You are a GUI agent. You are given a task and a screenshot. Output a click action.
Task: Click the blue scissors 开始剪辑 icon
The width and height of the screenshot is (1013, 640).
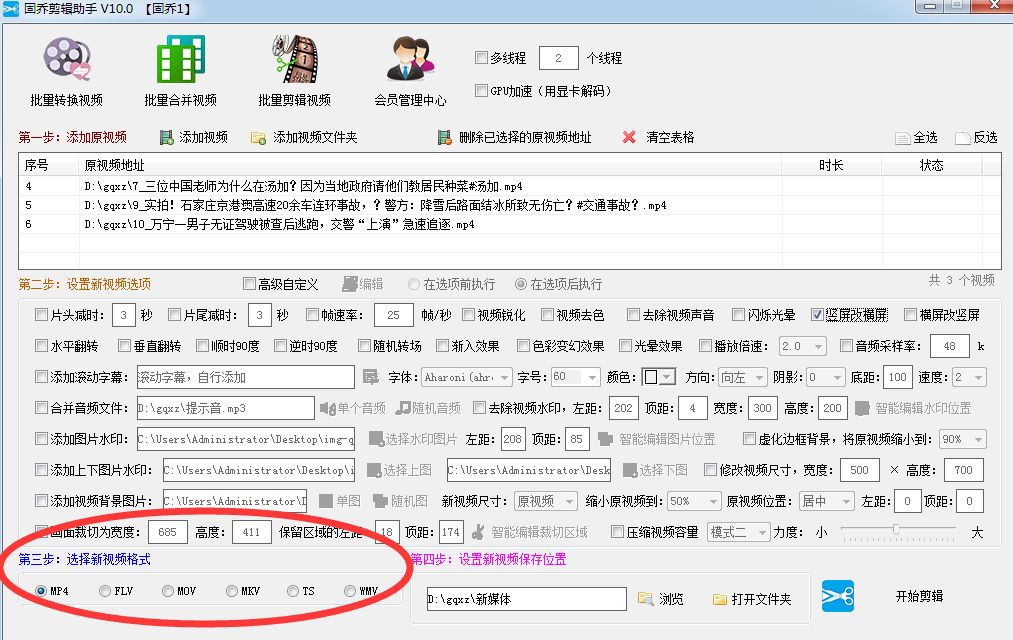point(838,596)
